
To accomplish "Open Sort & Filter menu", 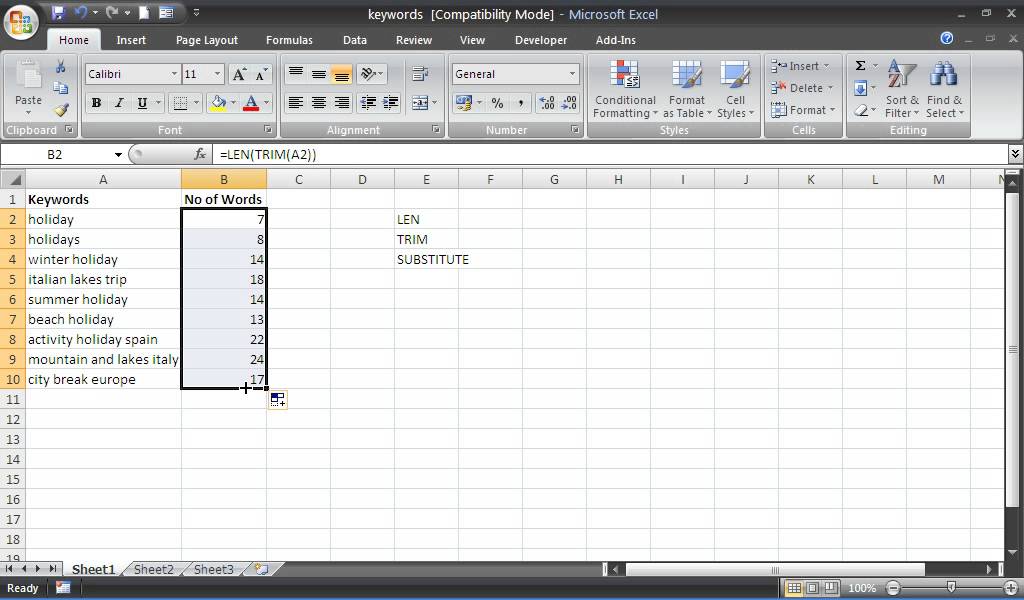I will tap(902, 89).
